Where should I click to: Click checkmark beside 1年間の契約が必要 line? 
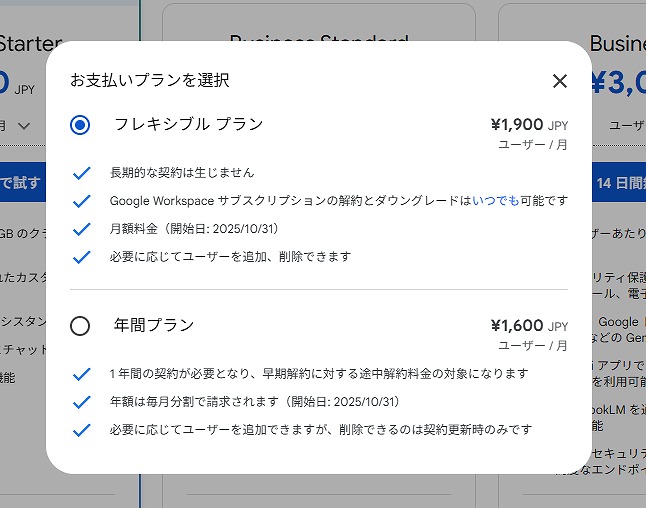tap(82, 374)
